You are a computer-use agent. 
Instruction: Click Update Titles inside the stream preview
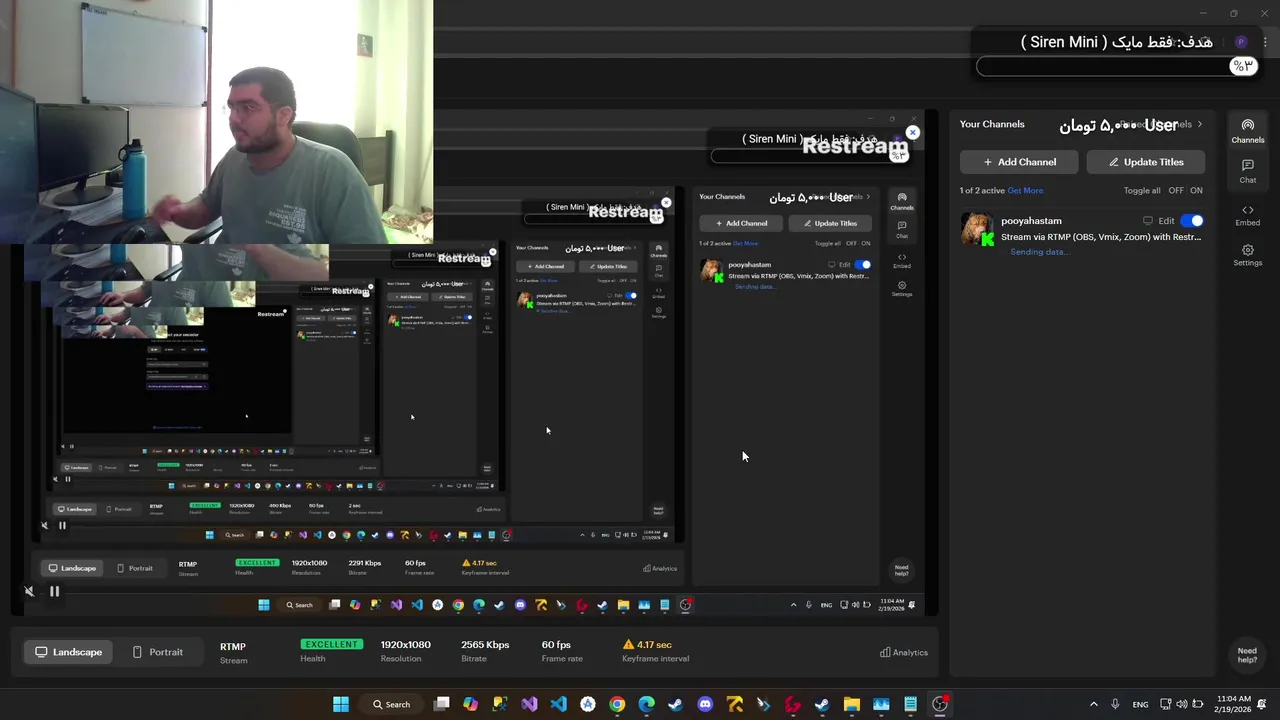point(831,223)
